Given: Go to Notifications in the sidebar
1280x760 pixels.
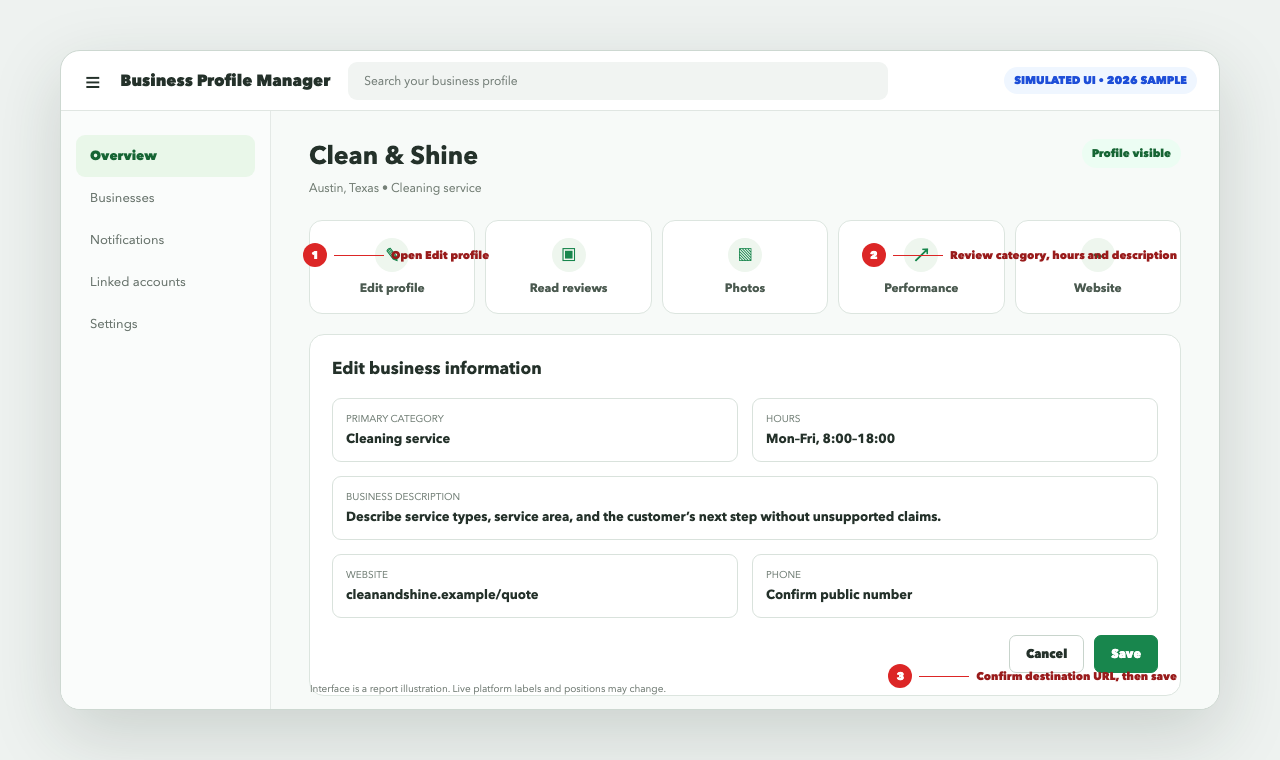Looking at the screenshot, I should coord(165,240).
